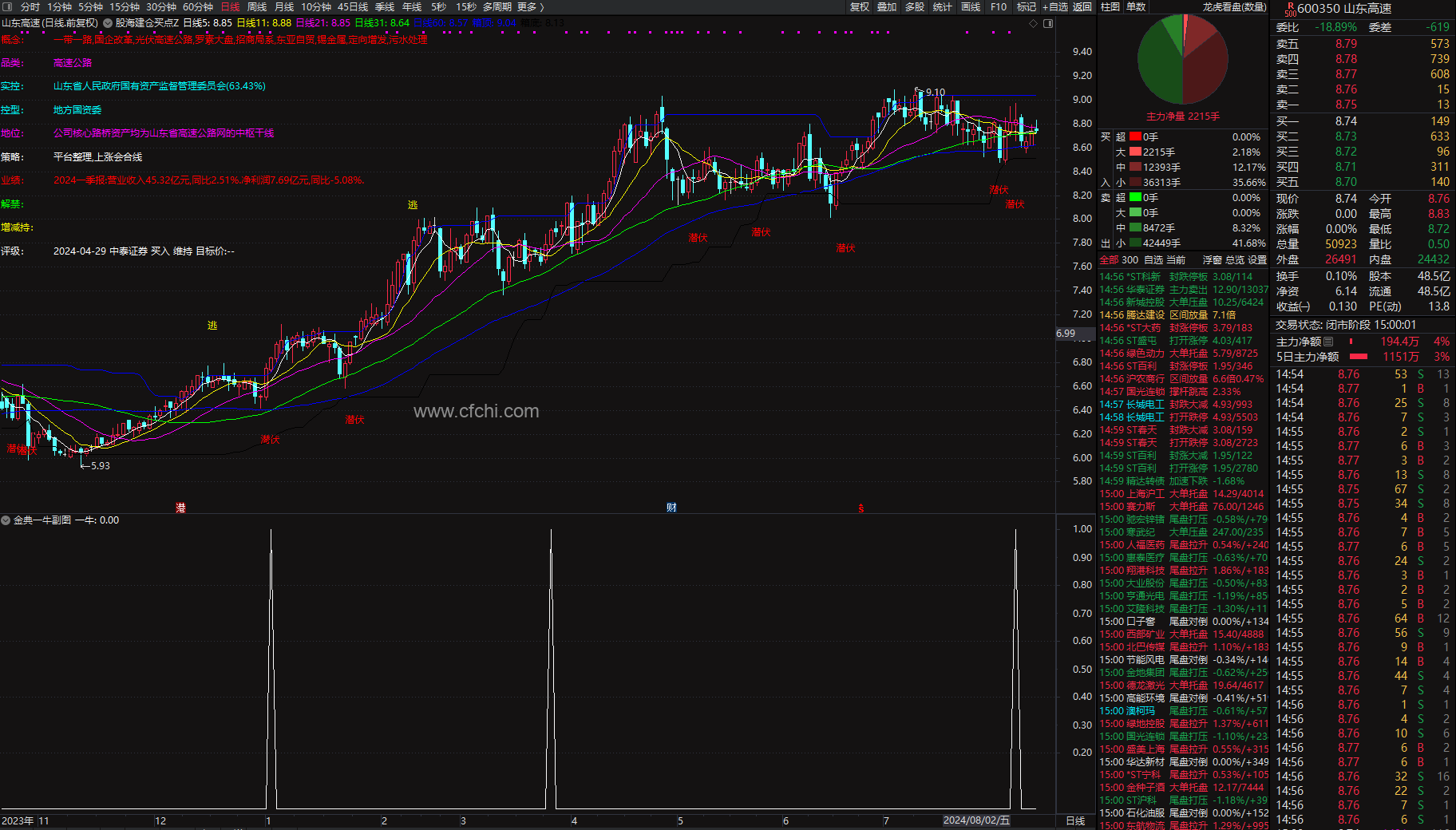Click the 龙虎看盘(数量) panel title
The width and height of the screenshot is (1456, 830).
coord(1234,7)
